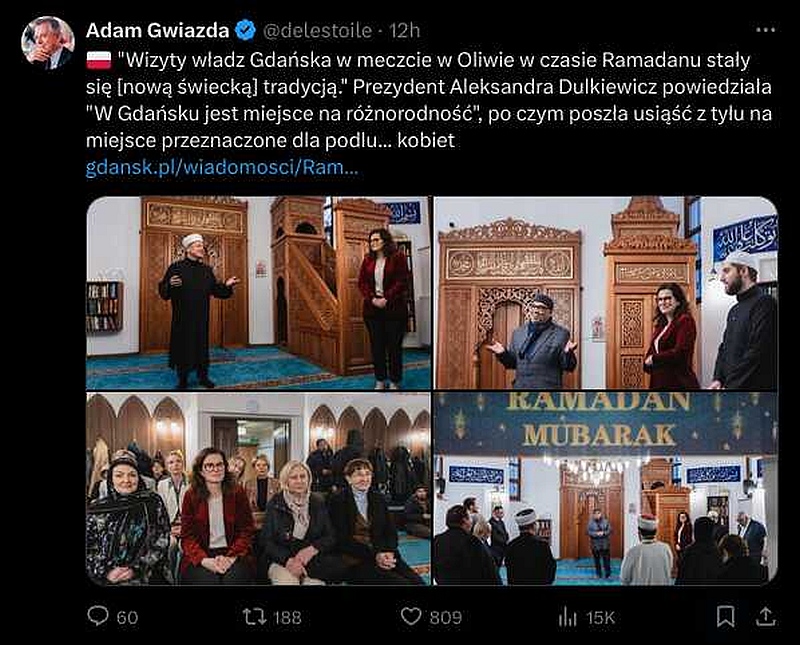Open the 12h timestamp link
800x645 pixels.
405,31
